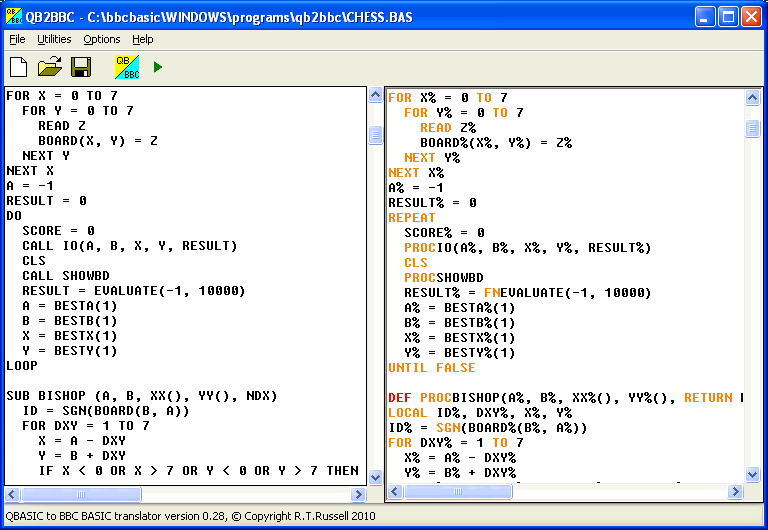Open the Utilities menu
The width and height of the screenshot is (768, 530).
pyautogui.click(x=54, y=39)
